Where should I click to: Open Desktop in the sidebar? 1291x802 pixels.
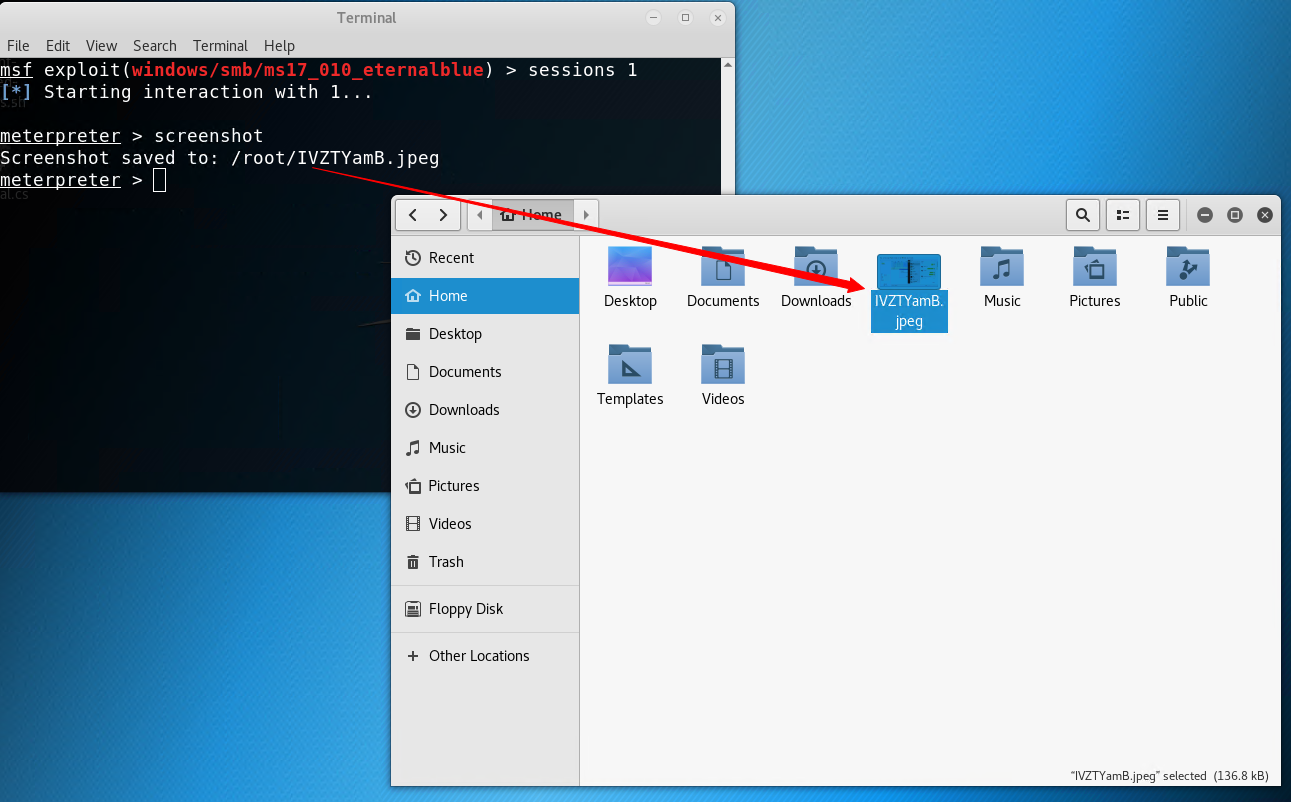(x=485, y=334)
